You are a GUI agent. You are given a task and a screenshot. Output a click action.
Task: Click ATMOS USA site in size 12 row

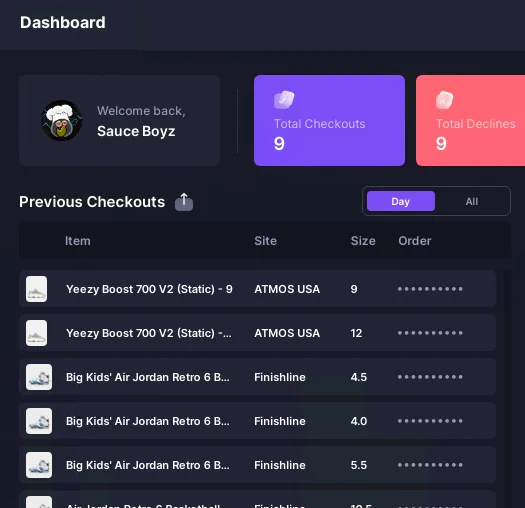tap(287, 333)
